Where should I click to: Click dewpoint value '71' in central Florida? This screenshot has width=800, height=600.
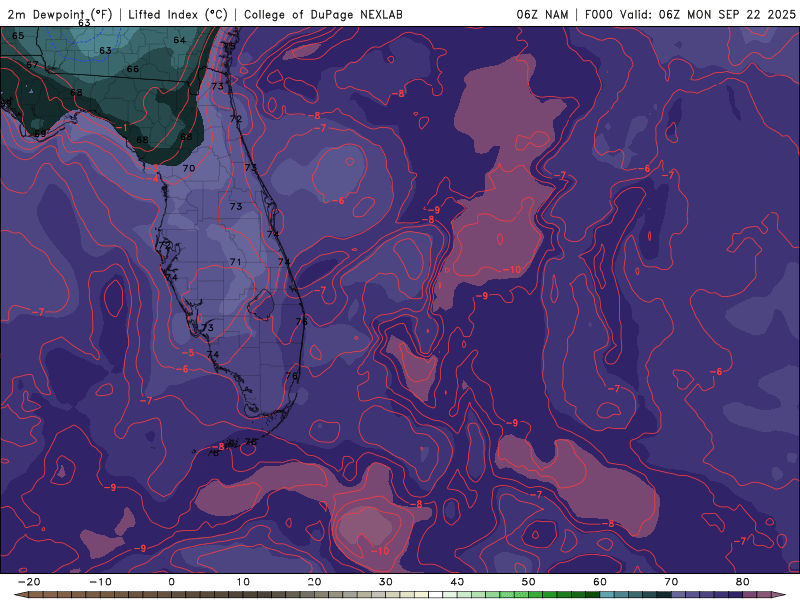[235, 262]
